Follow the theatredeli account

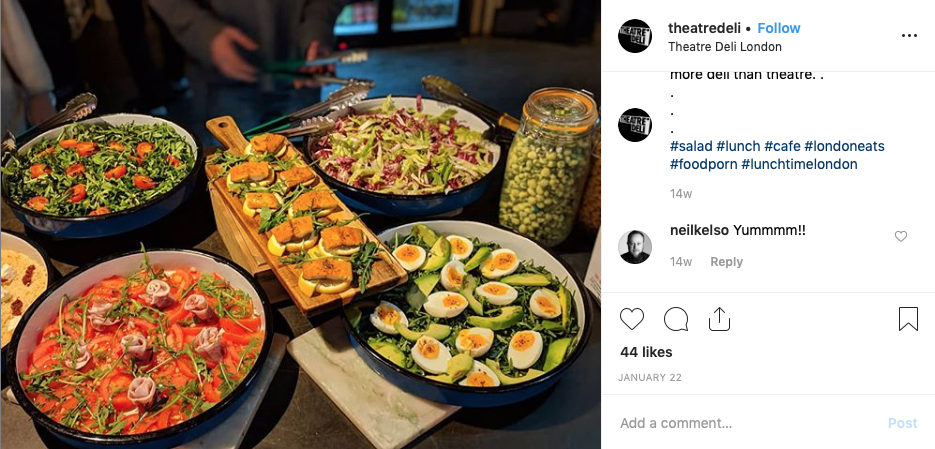[x=778, y=28]
